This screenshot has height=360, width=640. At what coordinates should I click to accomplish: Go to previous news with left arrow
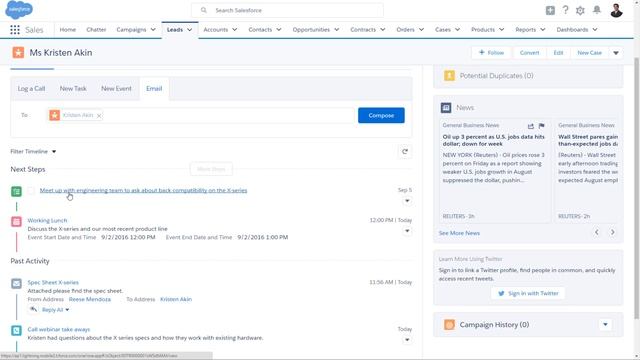(x=597, y=232)
